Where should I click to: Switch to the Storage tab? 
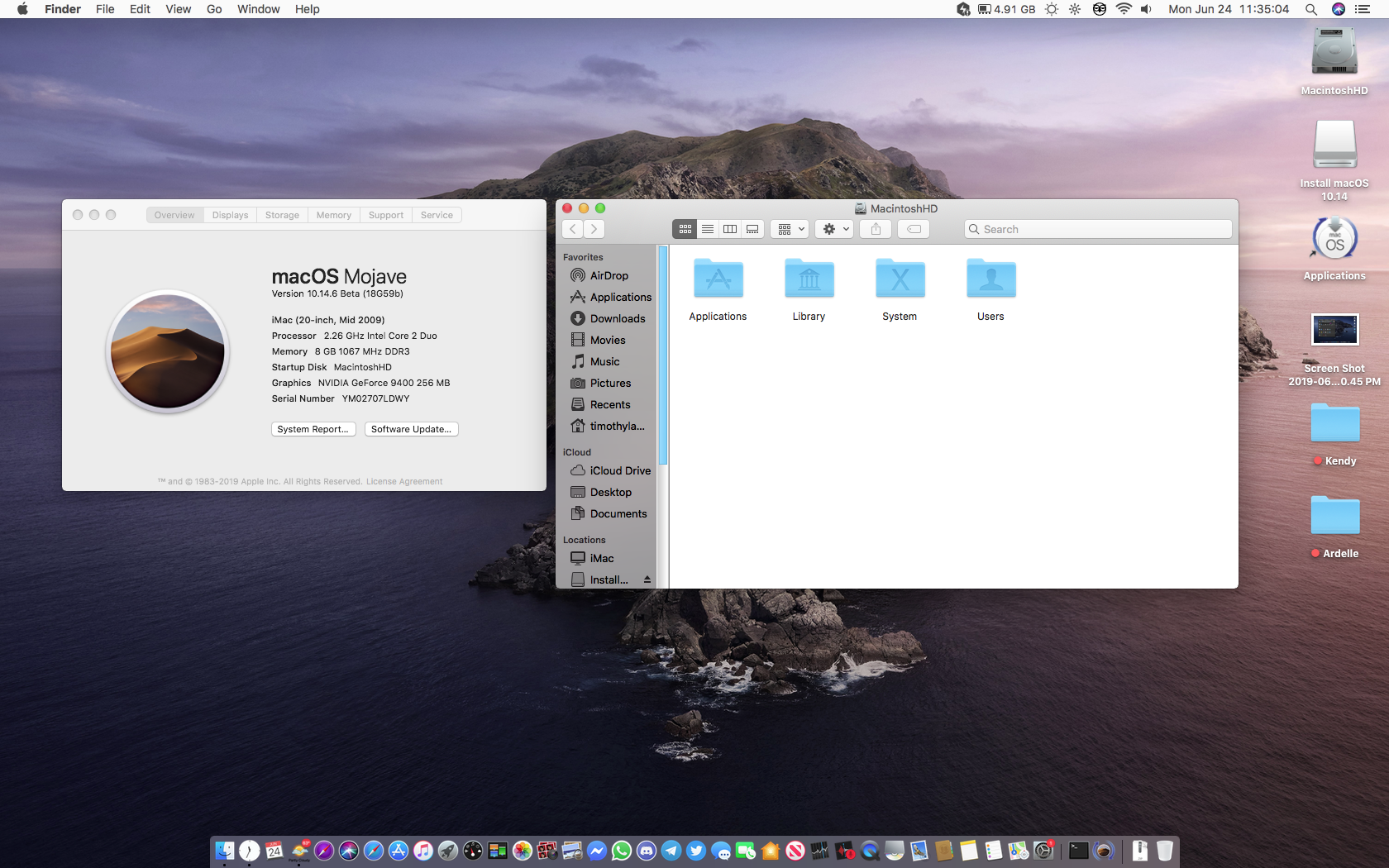click(282, 215)
